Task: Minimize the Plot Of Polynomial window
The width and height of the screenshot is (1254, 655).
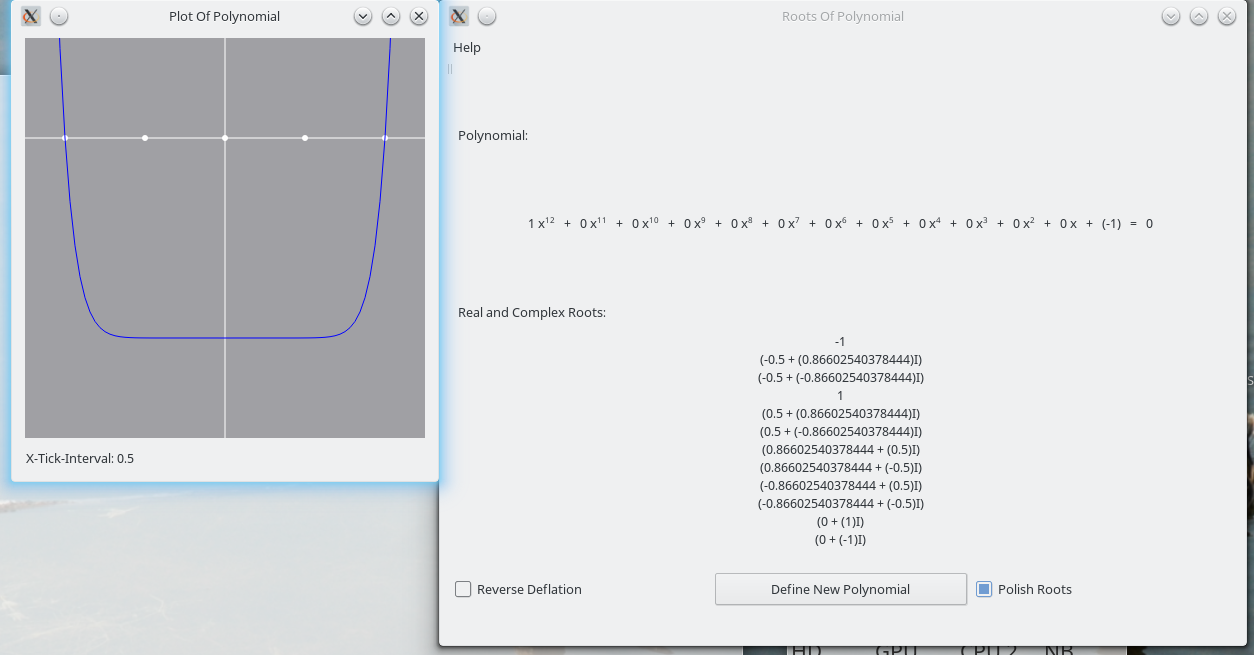Action: (x=363, y=16)
